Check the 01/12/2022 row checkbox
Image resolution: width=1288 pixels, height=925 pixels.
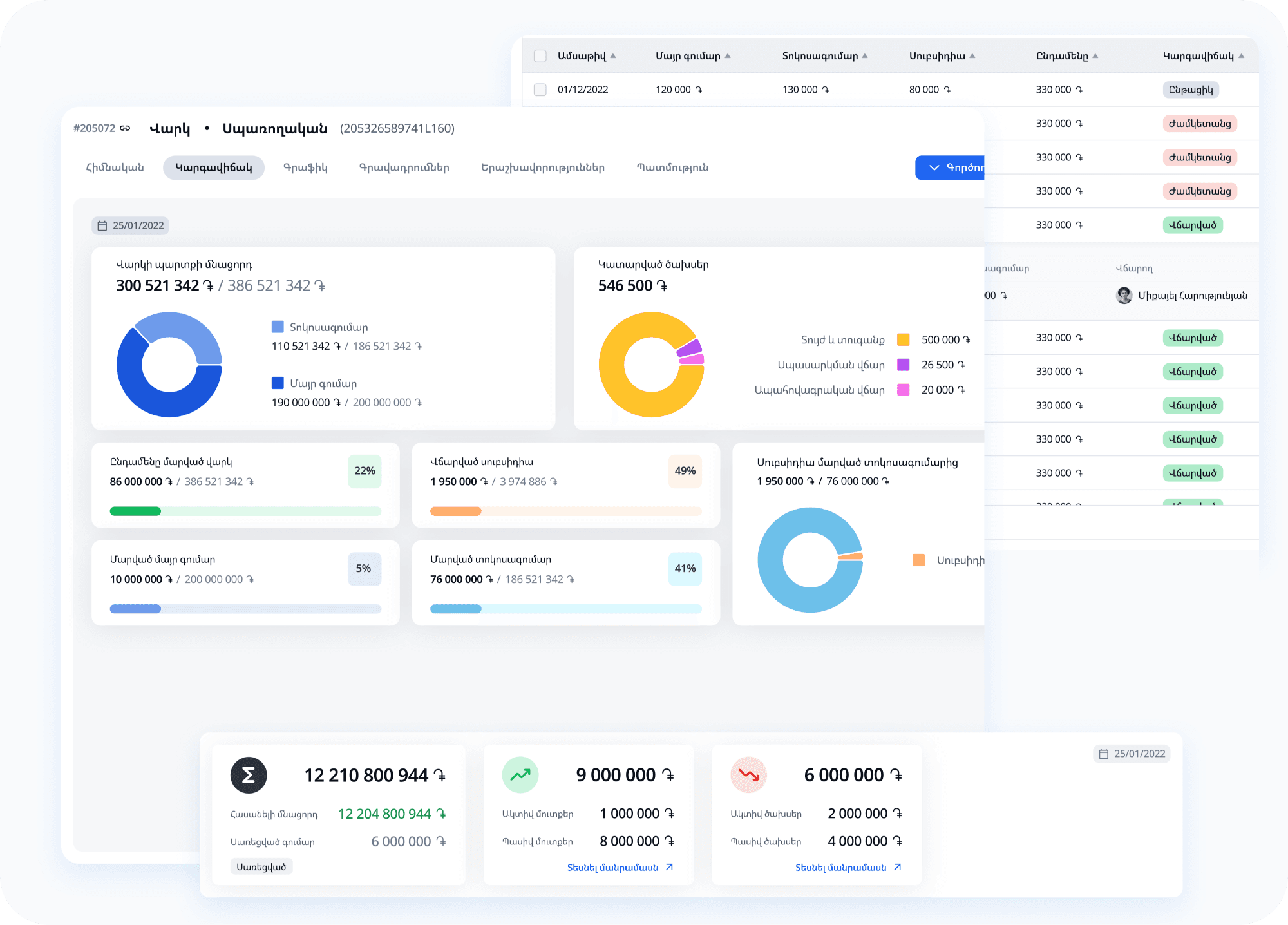click(540, 90)
